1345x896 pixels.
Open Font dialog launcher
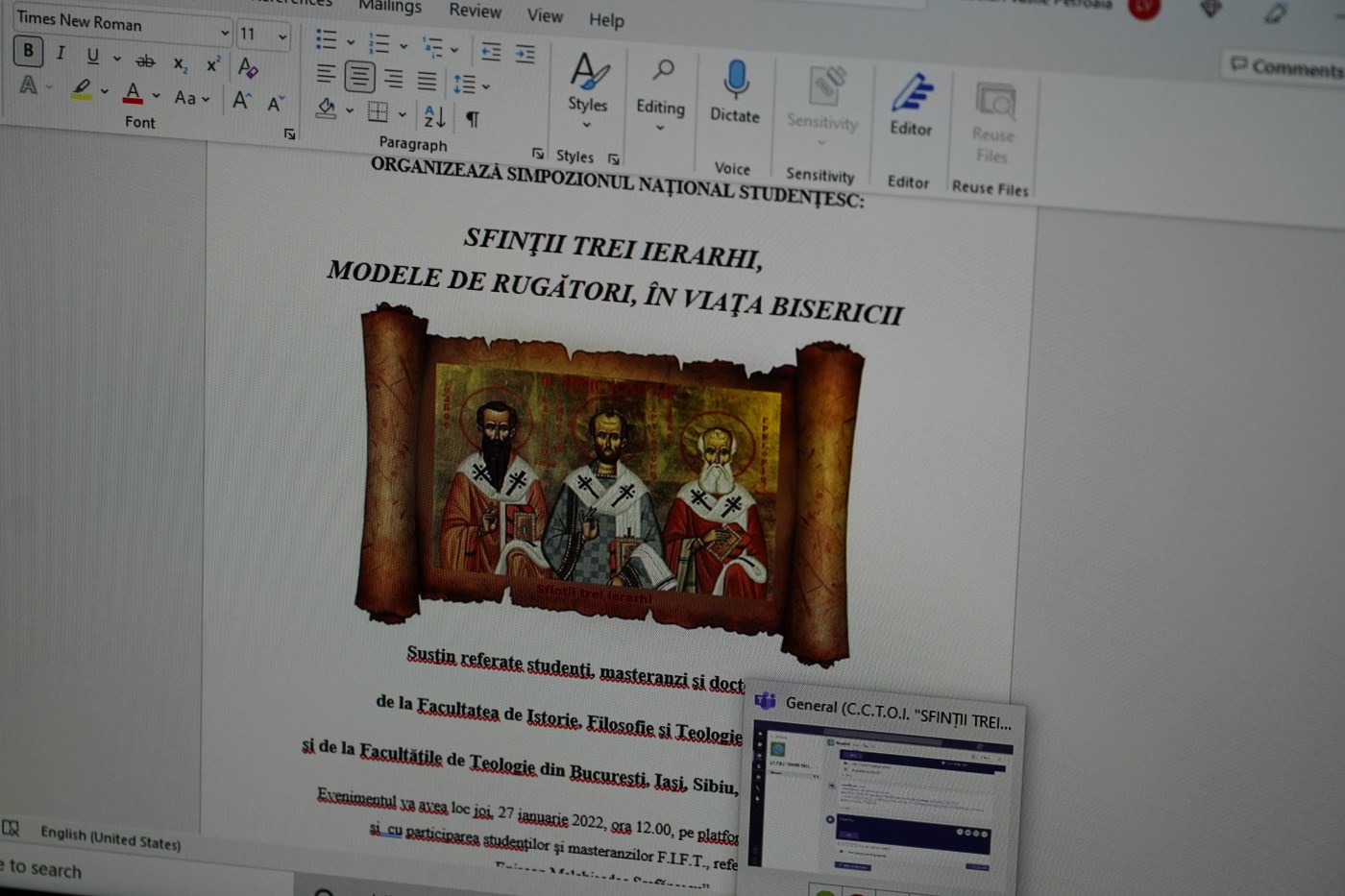click(289, 134)
